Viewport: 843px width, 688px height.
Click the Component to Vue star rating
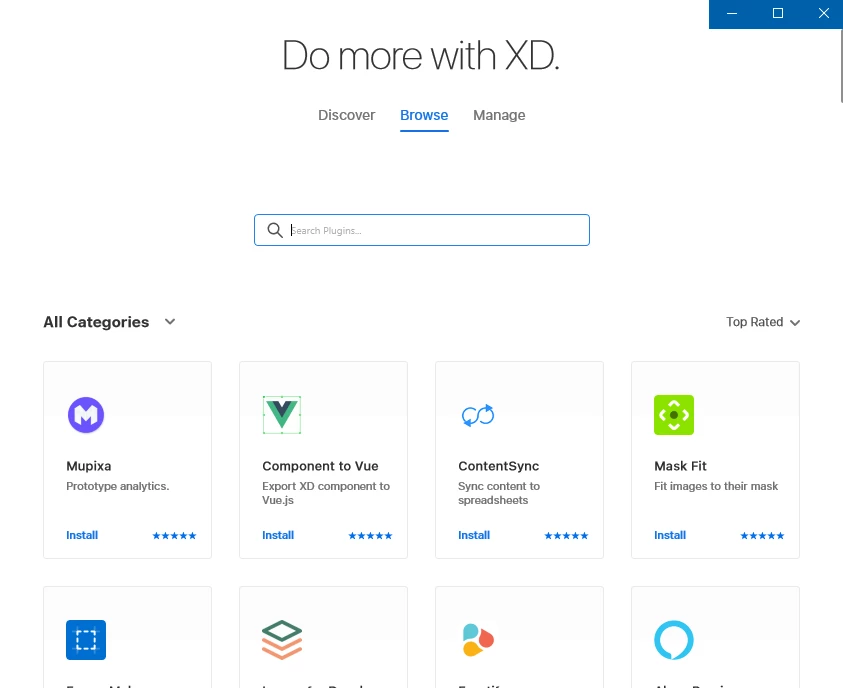click(x=370, y=535)
